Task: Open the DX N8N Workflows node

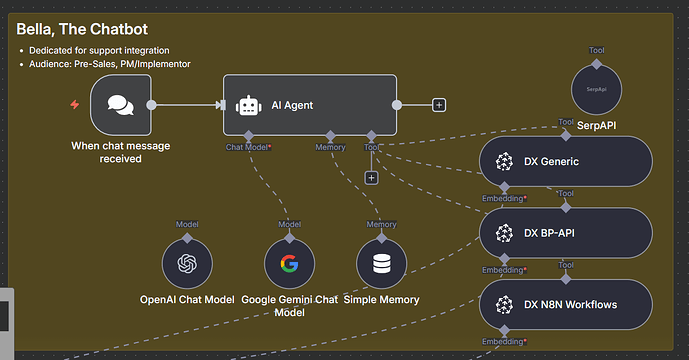Action: (x=566, y=305)
